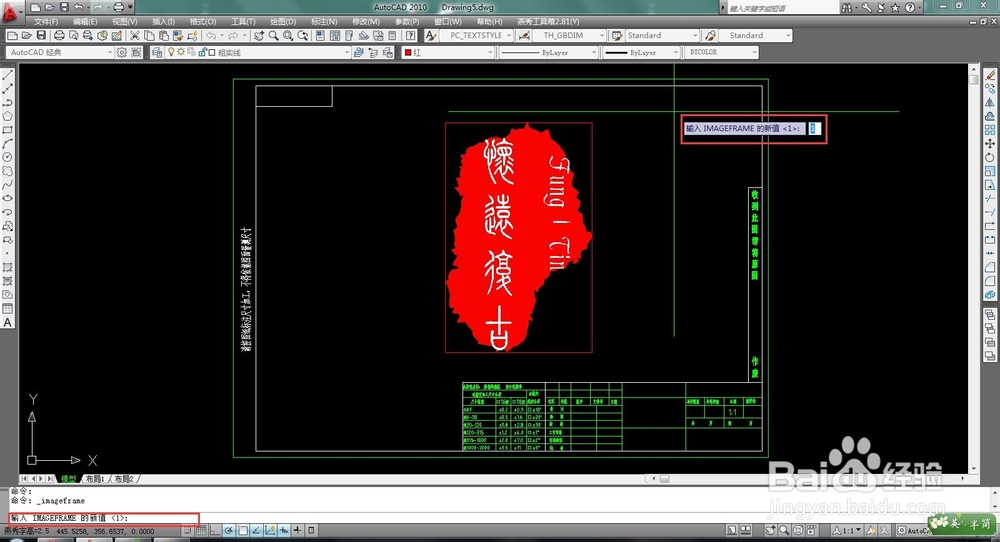Click Save in the quick access toolbar
This screenshot has width=1000, height=542.
point(64,7)
